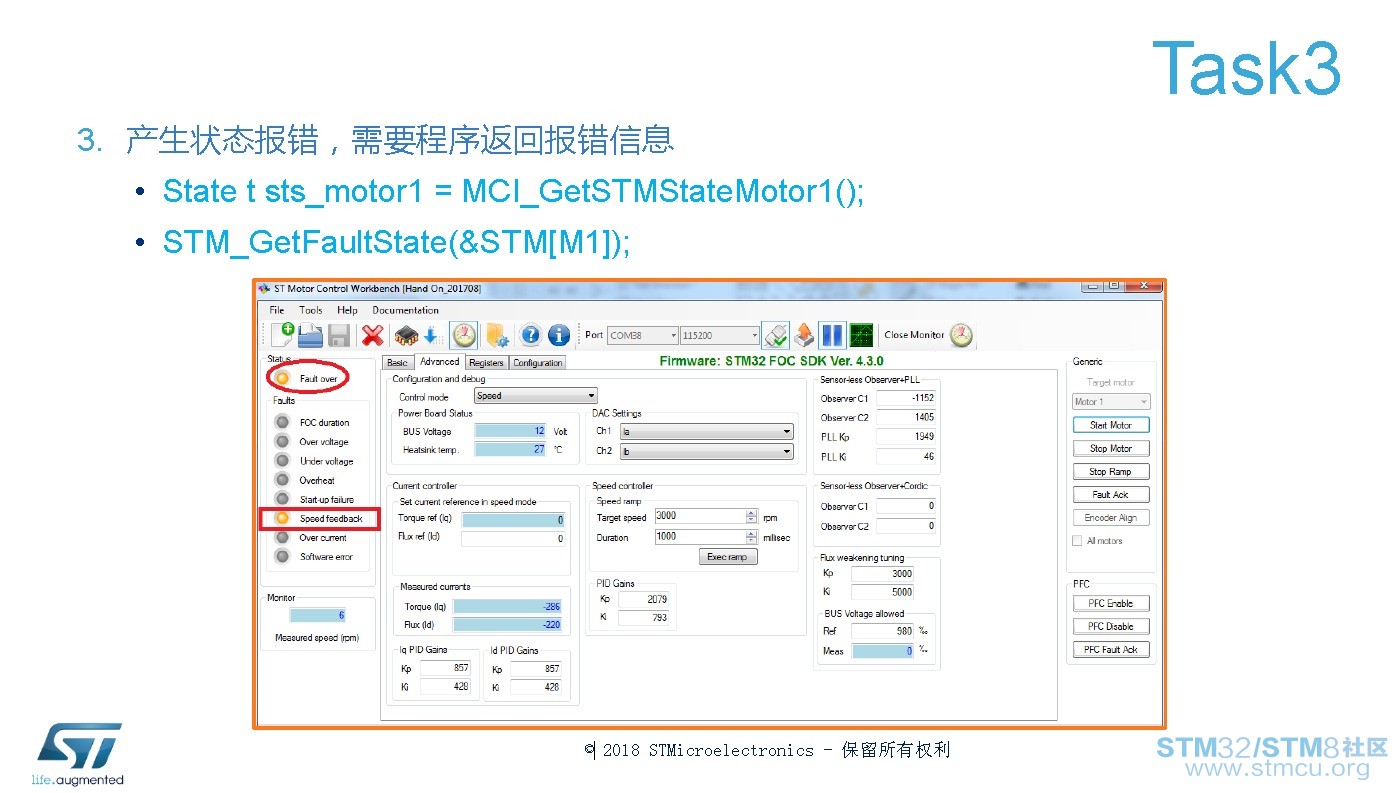Image resolution: width=1394 pixels, height=793 pixels.
Task: Click the green plotter graph icon
Action: pos(860,335)
